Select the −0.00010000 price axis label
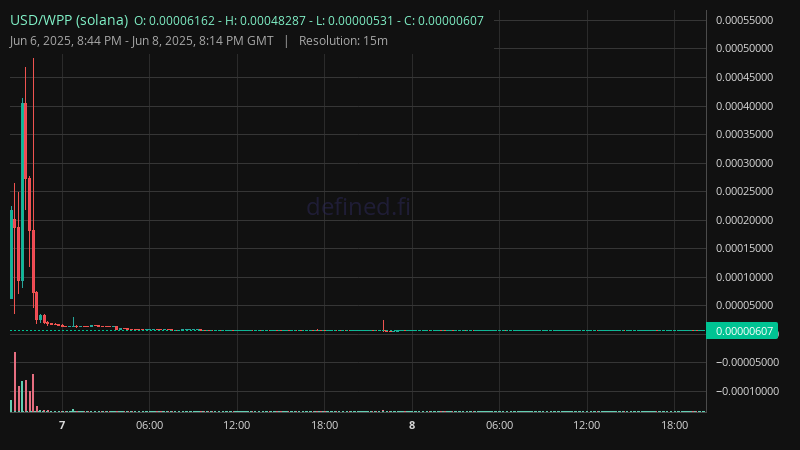 (x=747, y=391)
